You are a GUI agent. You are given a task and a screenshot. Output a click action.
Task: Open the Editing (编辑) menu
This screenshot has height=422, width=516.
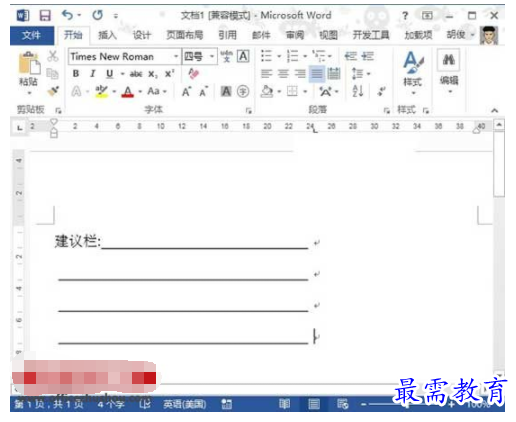click(449, 71)
